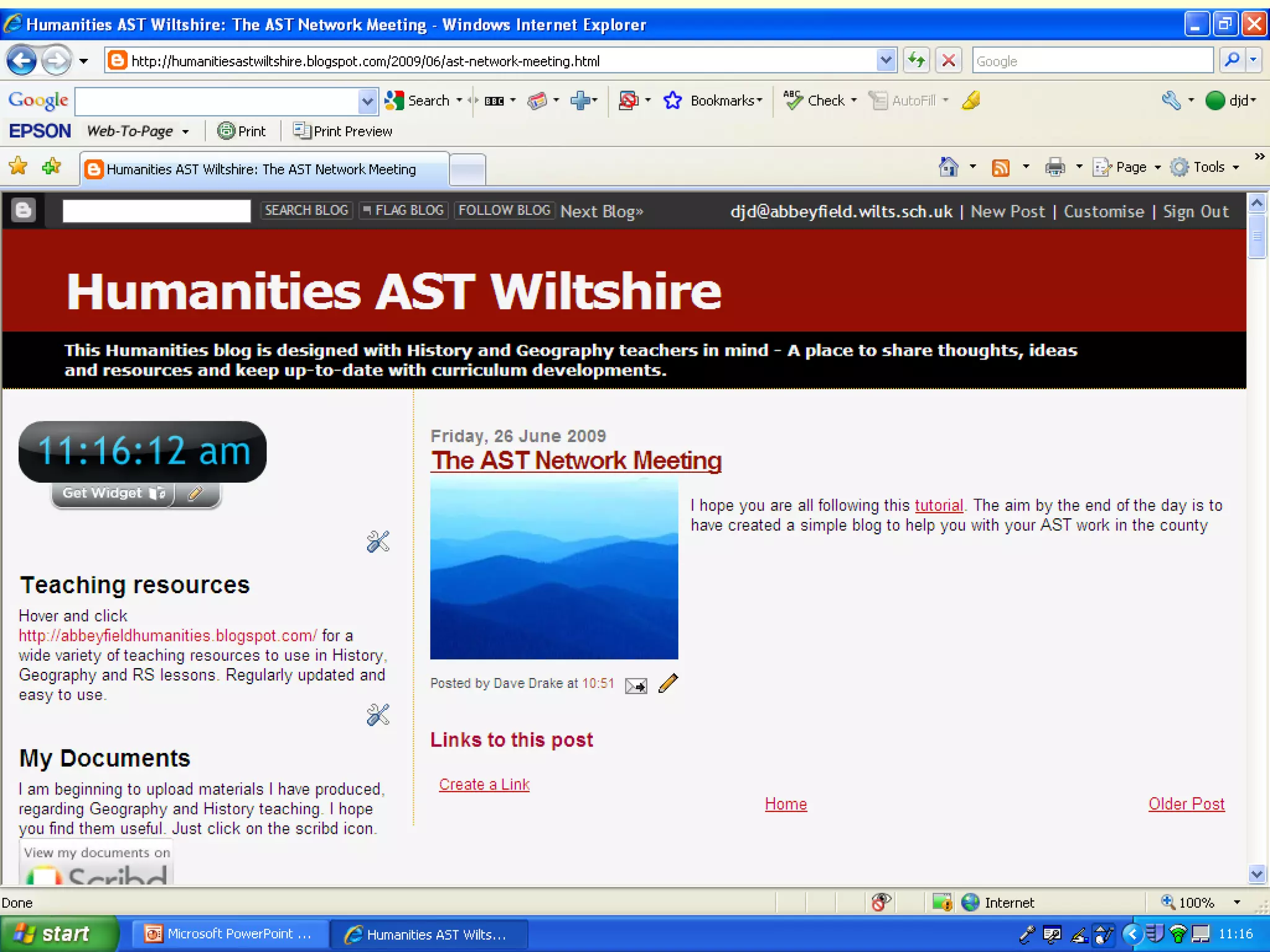Open the RSS feeds icon
Screen dimensions: 1270x952
[1000, 167]
